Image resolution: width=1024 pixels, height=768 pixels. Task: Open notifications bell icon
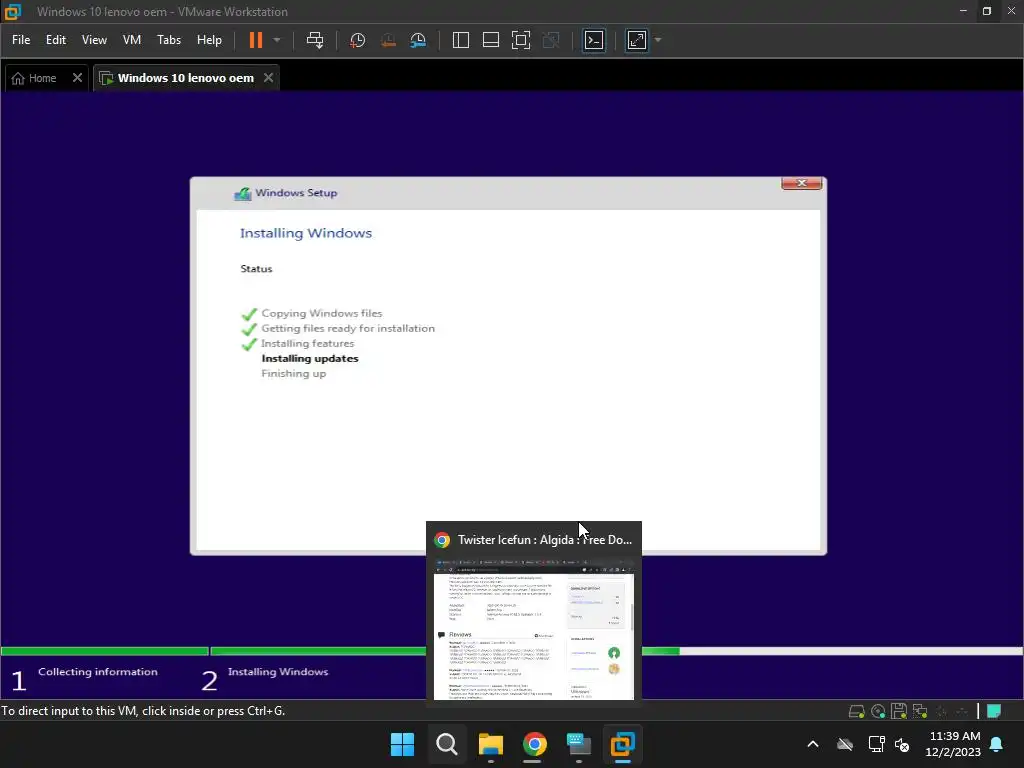click(x=997, y=744)
